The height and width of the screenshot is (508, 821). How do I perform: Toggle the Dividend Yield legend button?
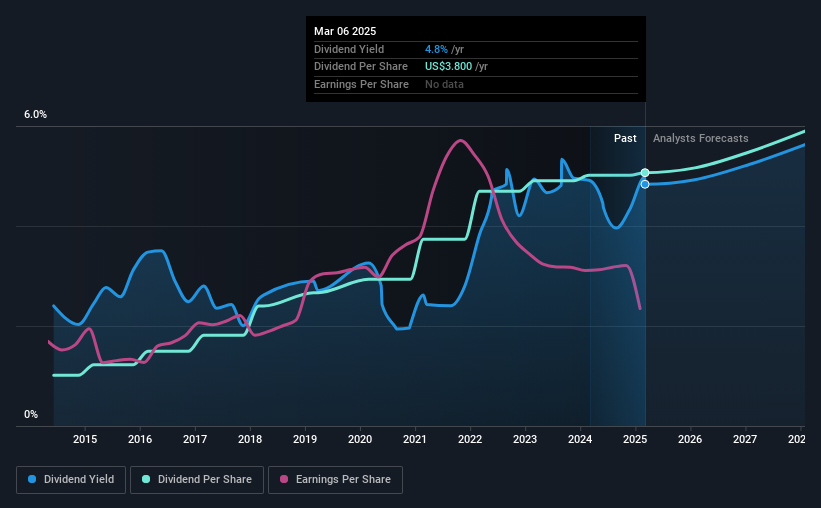71,480
